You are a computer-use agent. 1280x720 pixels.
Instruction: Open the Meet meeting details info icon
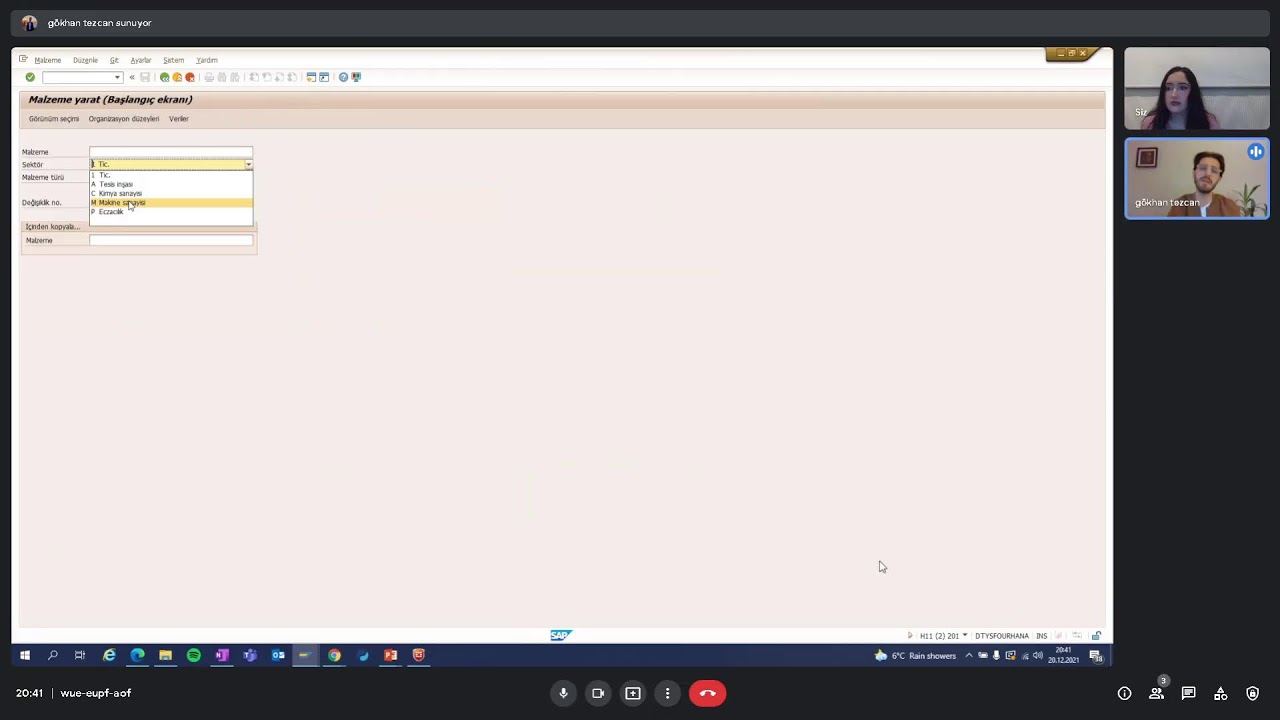coord(1124,693)
